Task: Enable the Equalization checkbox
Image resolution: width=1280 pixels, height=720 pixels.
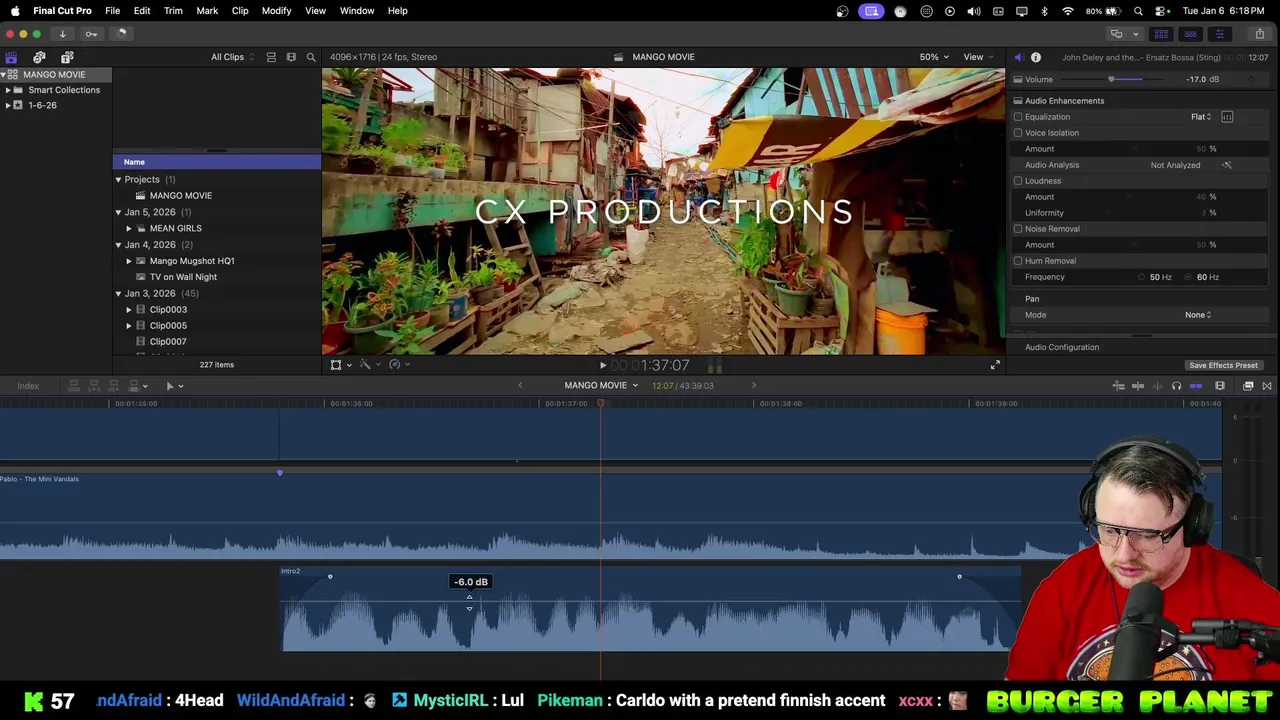Action: click(1018, 117)
